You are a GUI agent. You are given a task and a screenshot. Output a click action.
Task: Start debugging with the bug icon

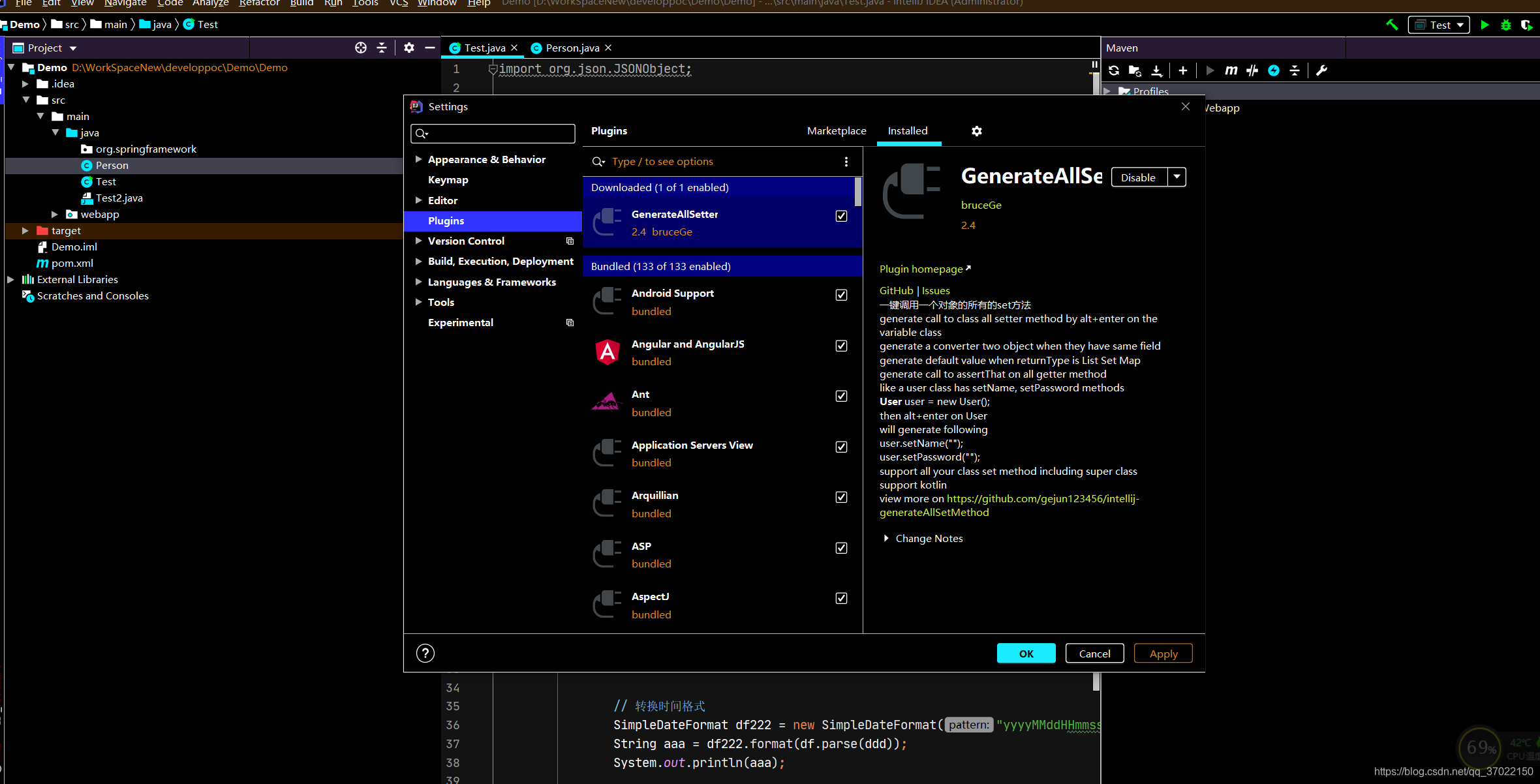click(x=1506, y=25)
